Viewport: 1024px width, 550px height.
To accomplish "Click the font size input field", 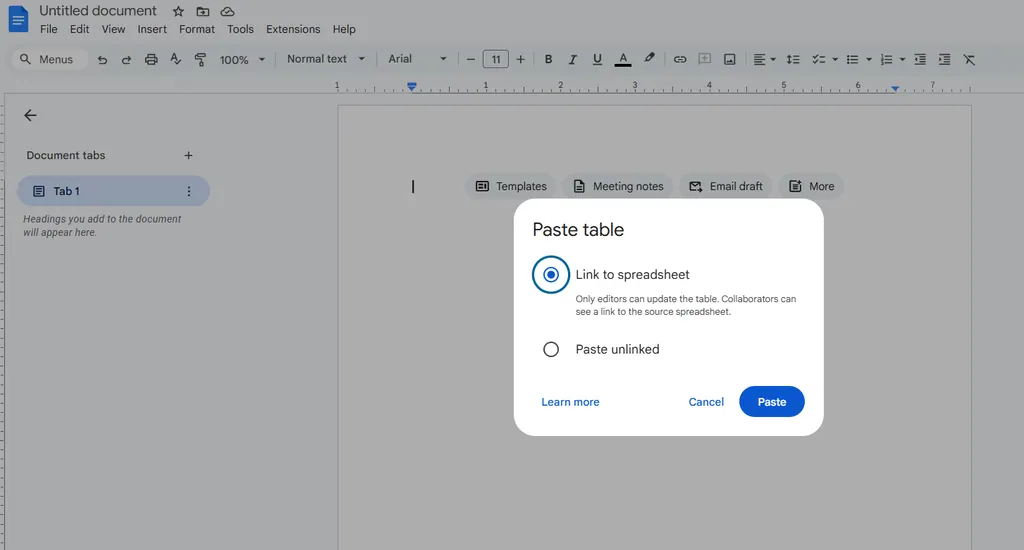I will (x=495, y=60).
